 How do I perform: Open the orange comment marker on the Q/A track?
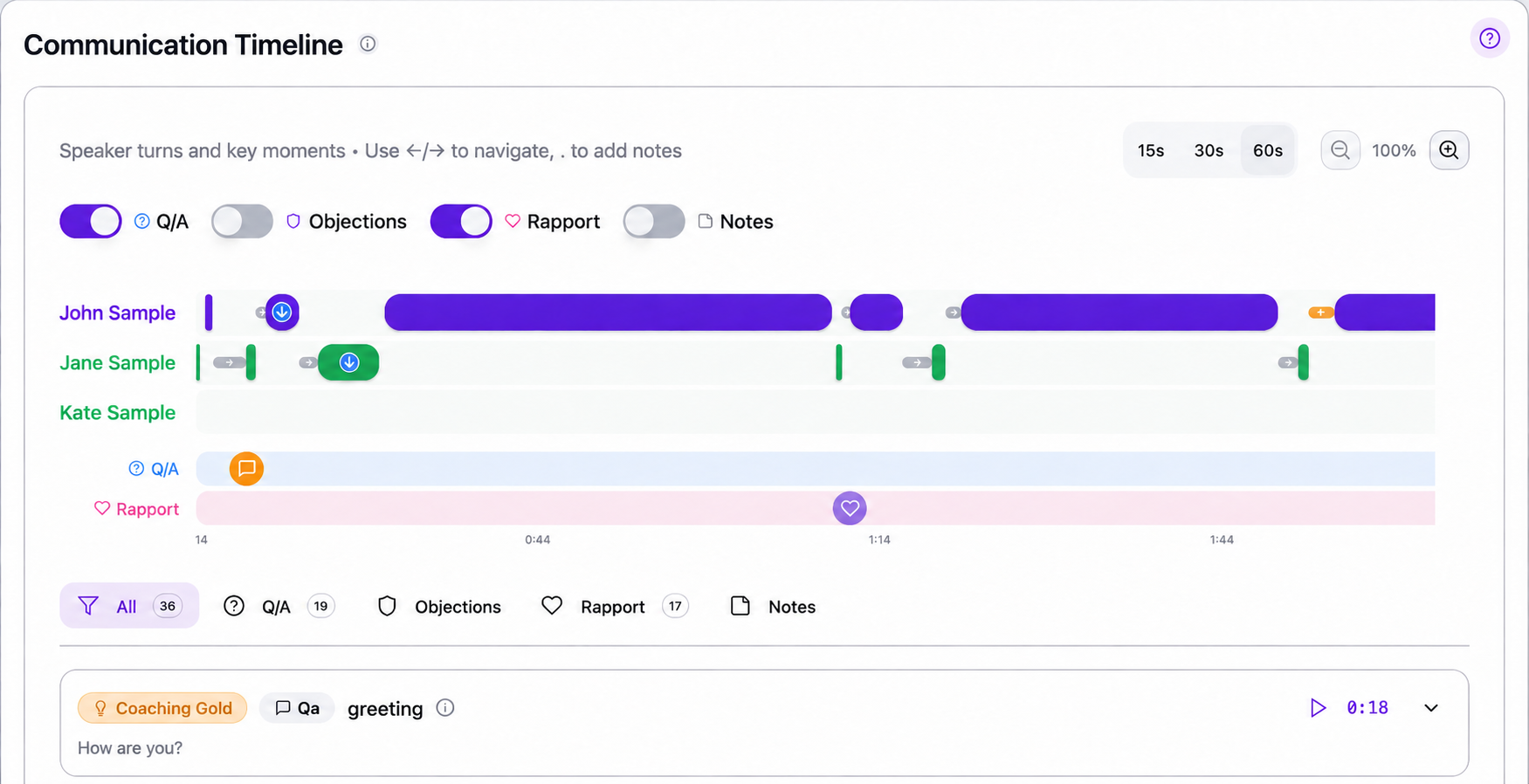coord(247,469)
